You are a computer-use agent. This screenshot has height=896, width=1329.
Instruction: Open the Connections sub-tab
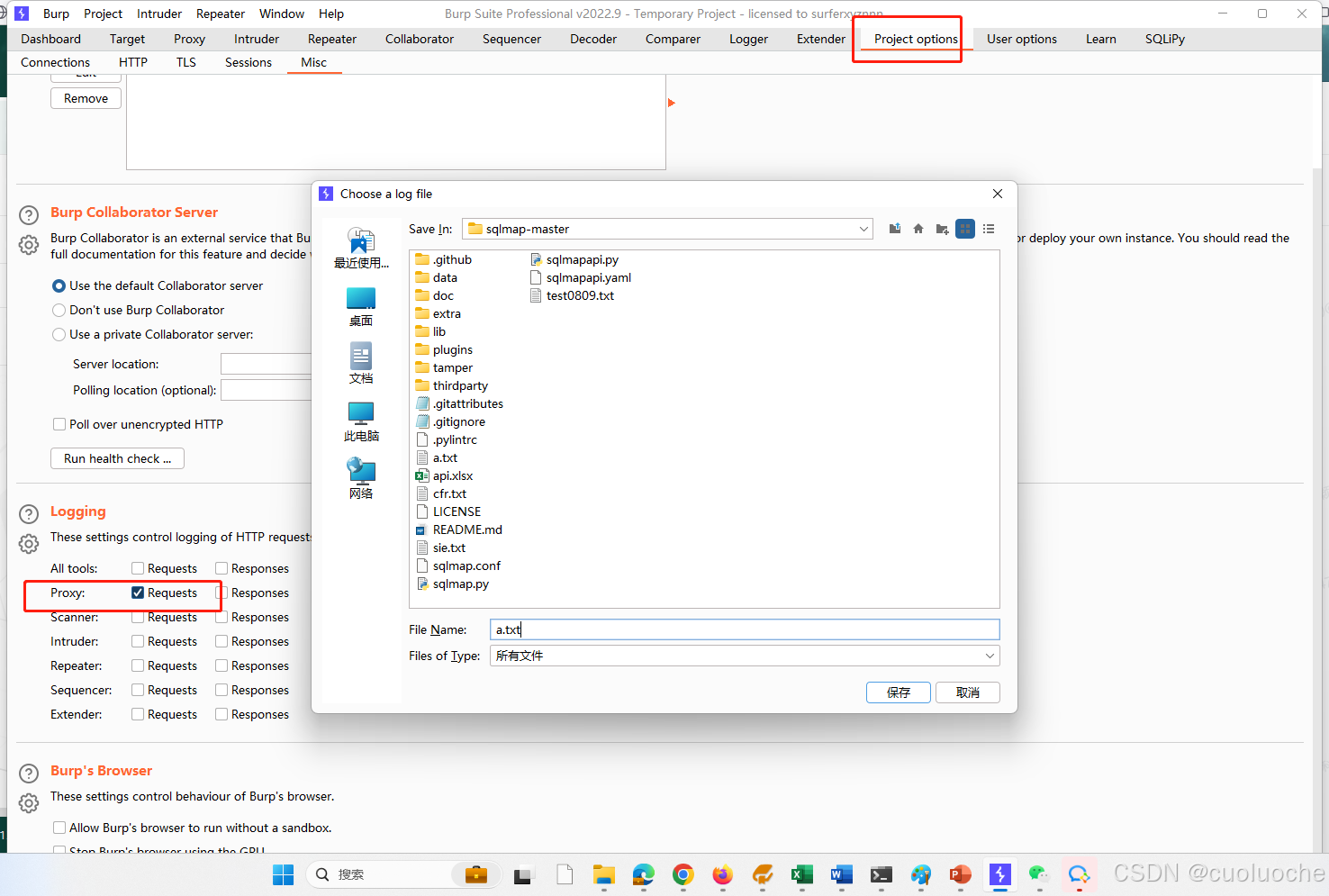coord(56,62)
